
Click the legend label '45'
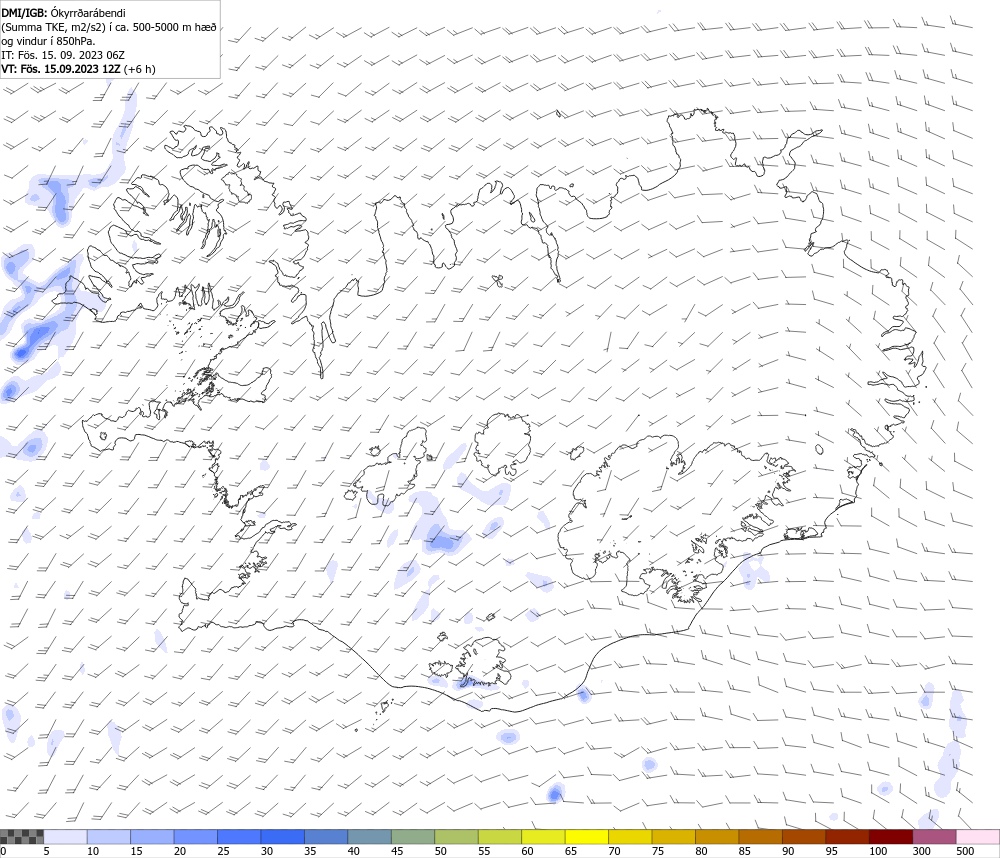(x=397, y=851)
